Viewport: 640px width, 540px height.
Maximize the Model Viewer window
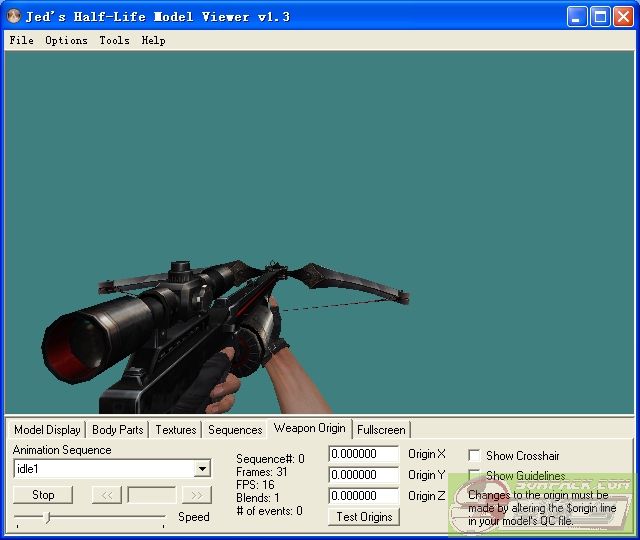(600, 17)
